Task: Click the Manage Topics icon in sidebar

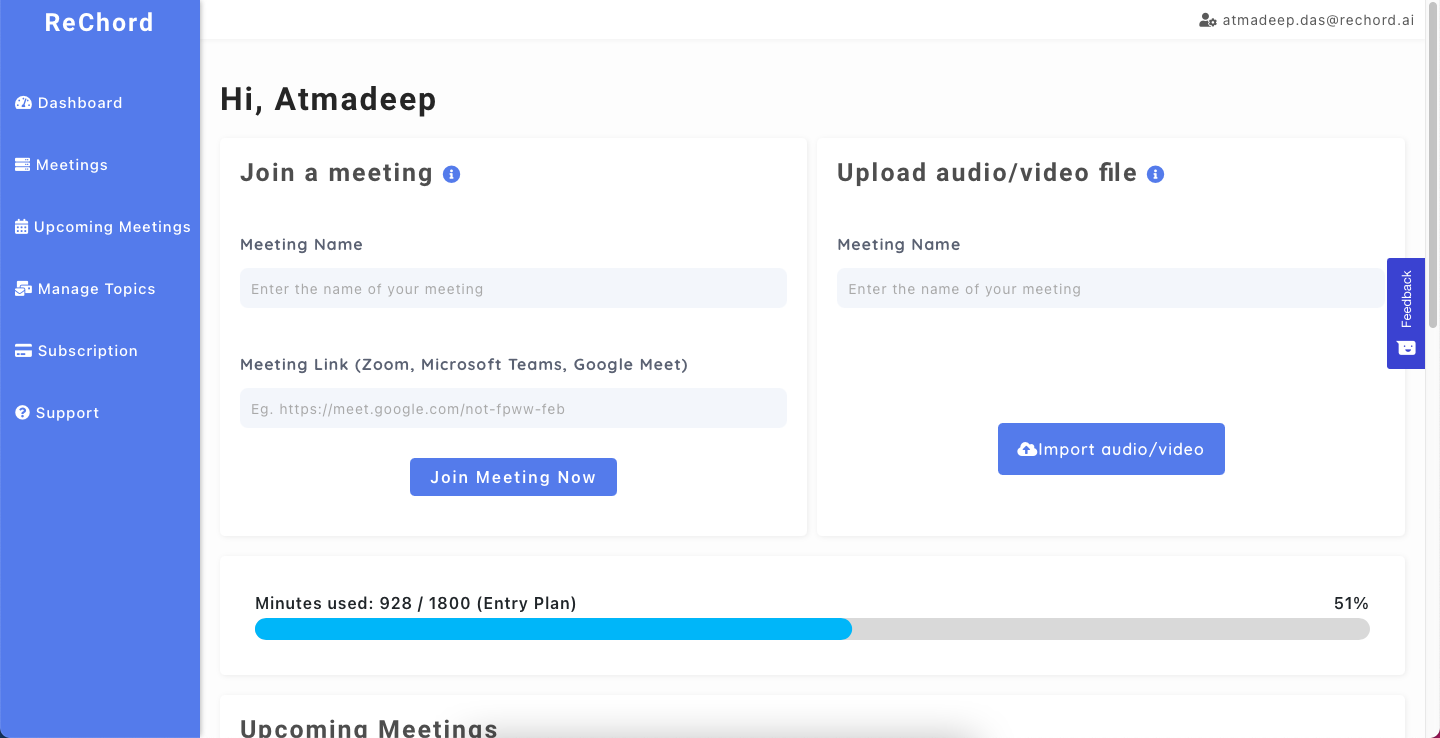Action: click(24, 289)
